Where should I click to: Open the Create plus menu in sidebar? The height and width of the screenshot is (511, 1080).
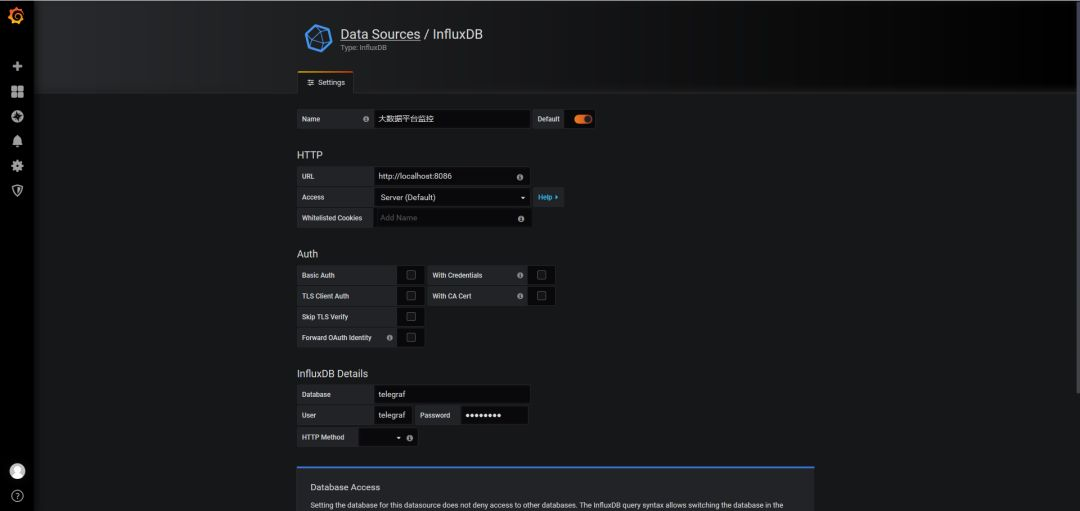17,66
